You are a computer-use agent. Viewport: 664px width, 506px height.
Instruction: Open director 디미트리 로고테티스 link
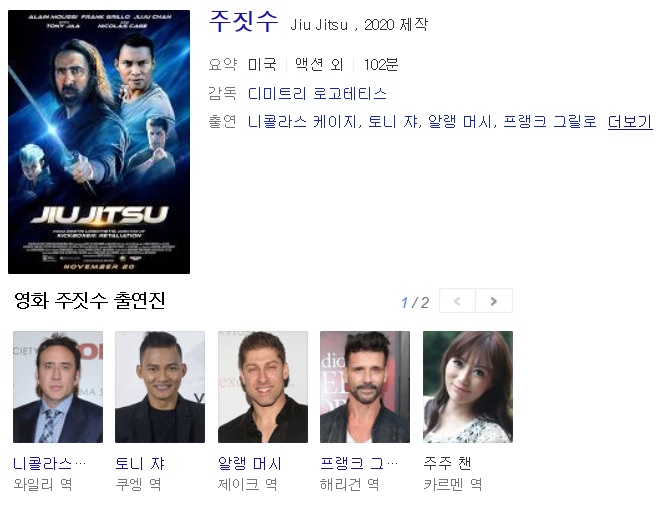(x=317, y=94)
